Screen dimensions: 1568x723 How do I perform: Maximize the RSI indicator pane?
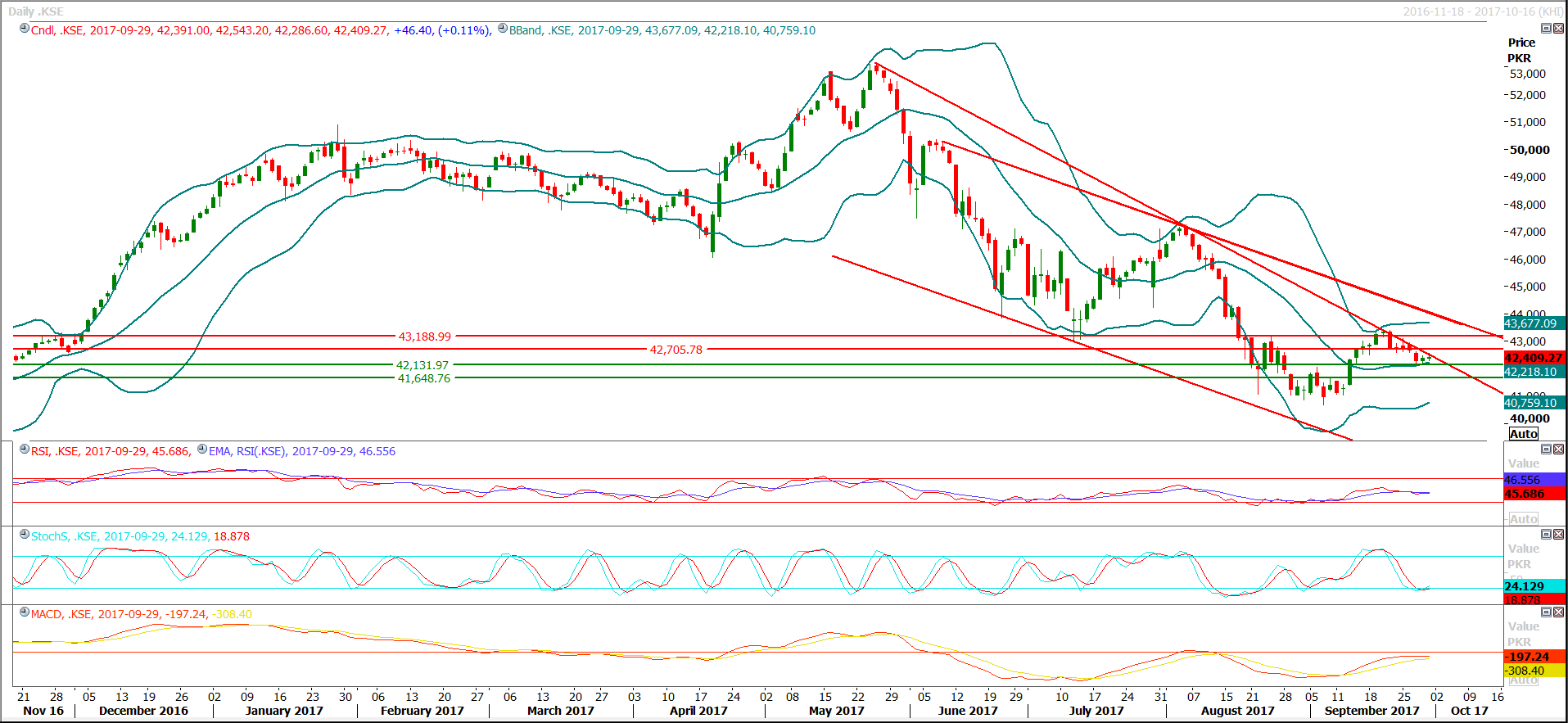[1546, 449]
